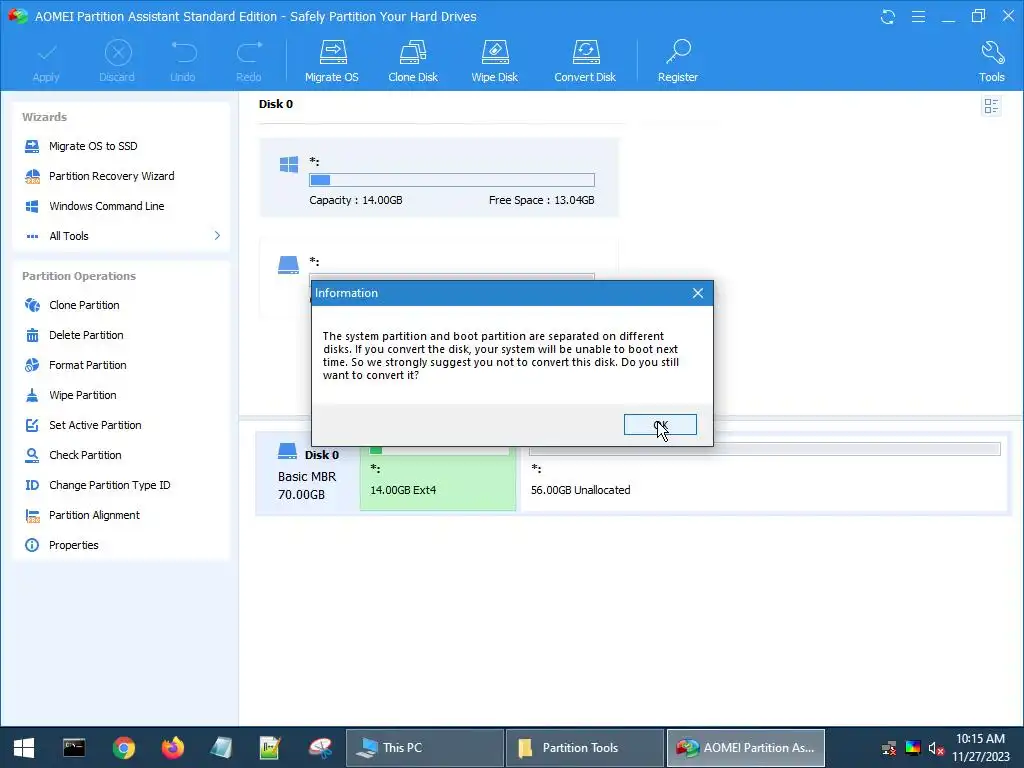The image size is (1024, 768).
Task: Expand All Tools submenu arrow
Action: pyautogui.click(x=217, y=236)
